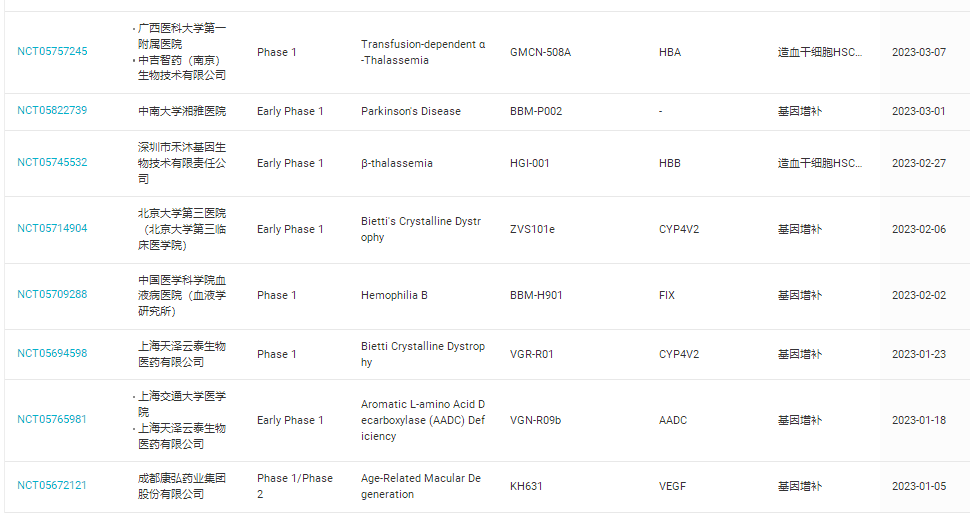970x519 pixels.
Task: Select the KH631 drug cell
Action: (x=526, y=486)
